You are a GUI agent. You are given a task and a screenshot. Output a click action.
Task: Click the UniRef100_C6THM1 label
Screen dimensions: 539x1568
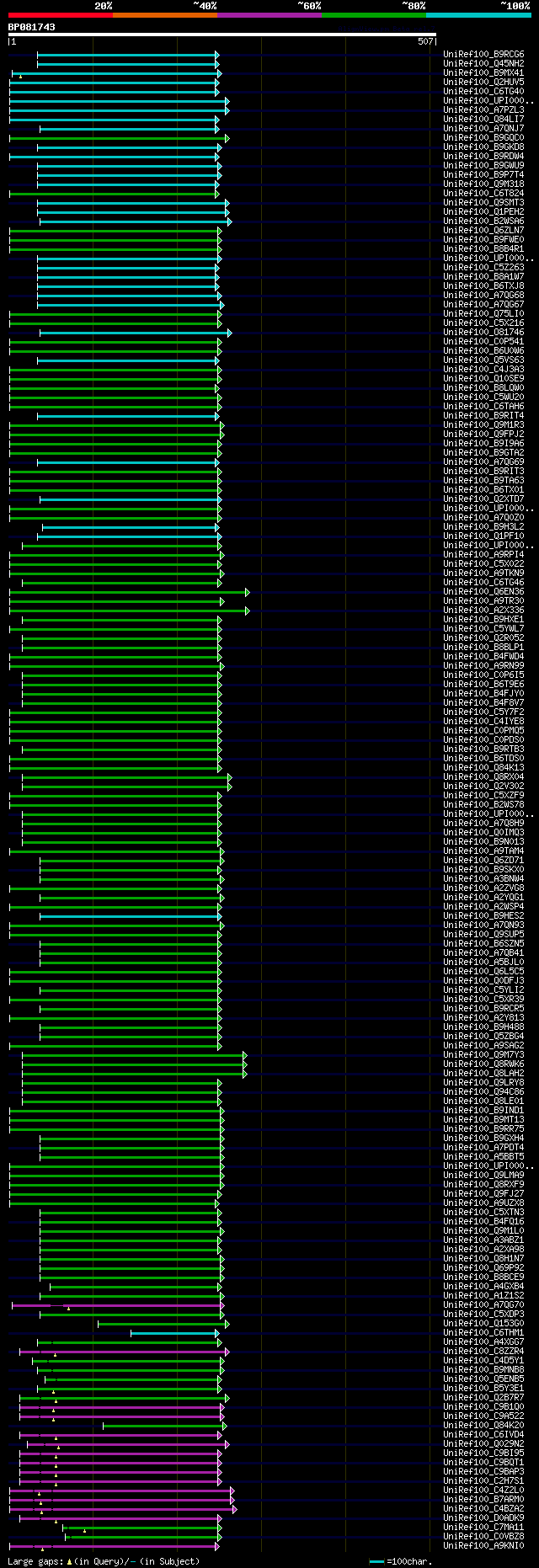(x=483, y=1332)
